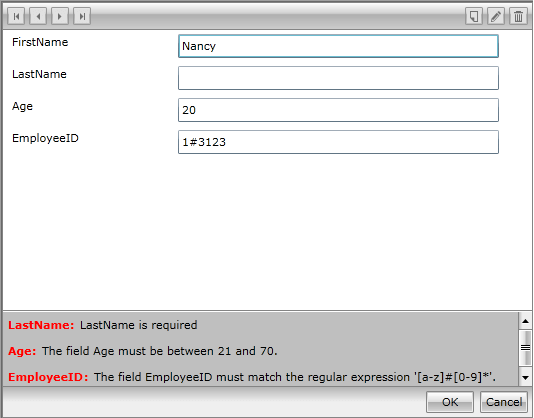
Task: Click the Age field label
Action: tap(22, 106)
